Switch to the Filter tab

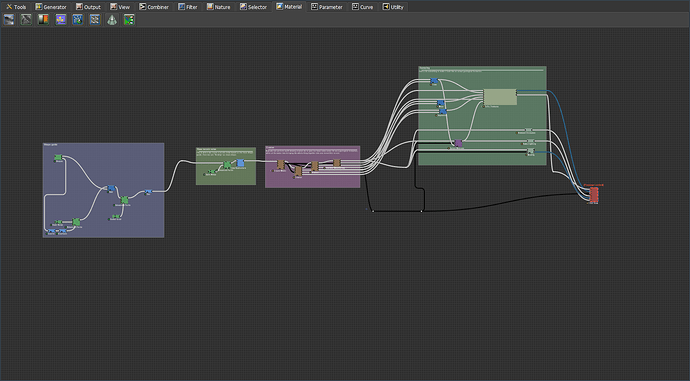coord(188,7)
